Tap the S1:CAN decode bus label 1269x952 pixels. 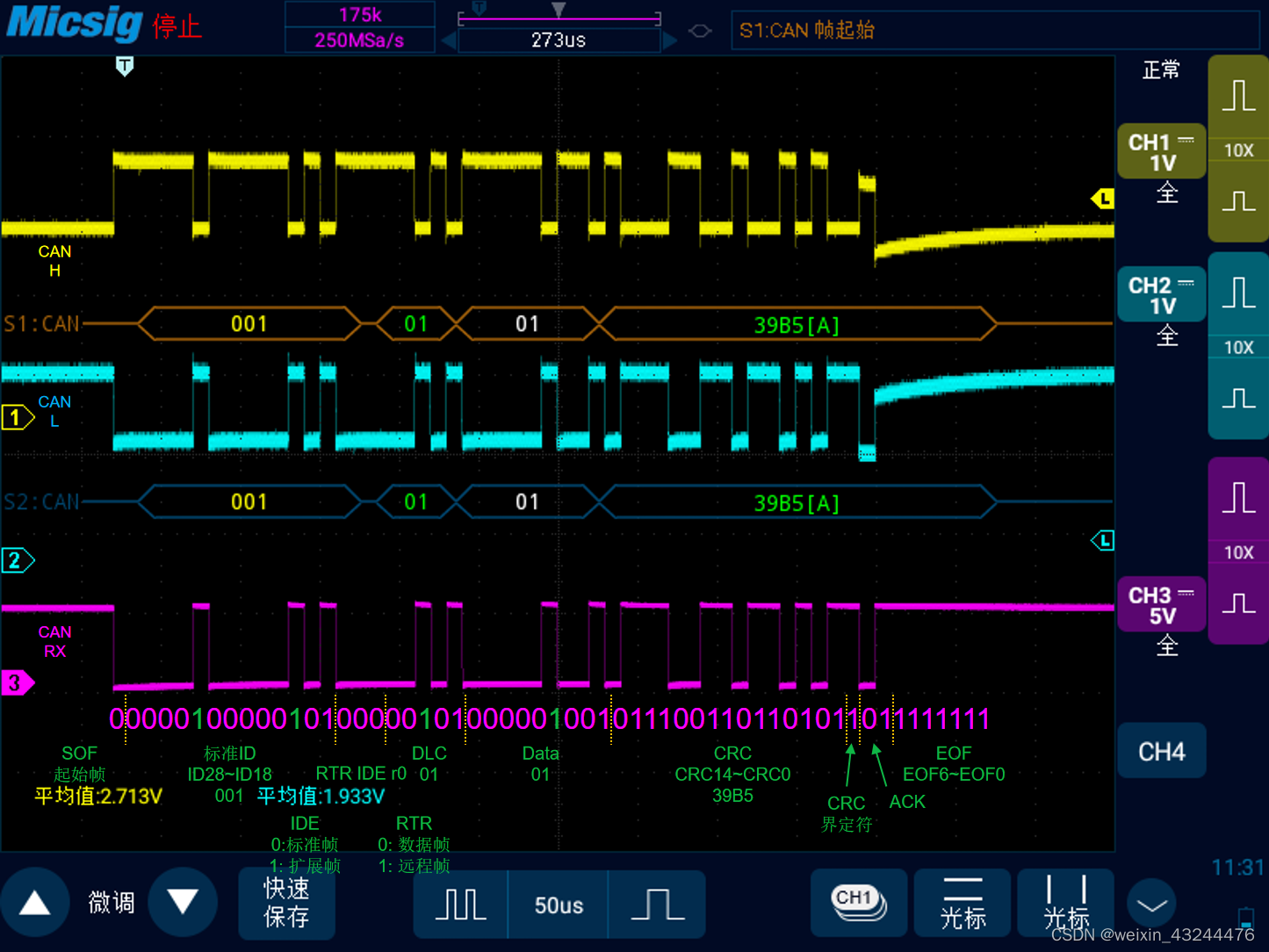coord(41,324)
